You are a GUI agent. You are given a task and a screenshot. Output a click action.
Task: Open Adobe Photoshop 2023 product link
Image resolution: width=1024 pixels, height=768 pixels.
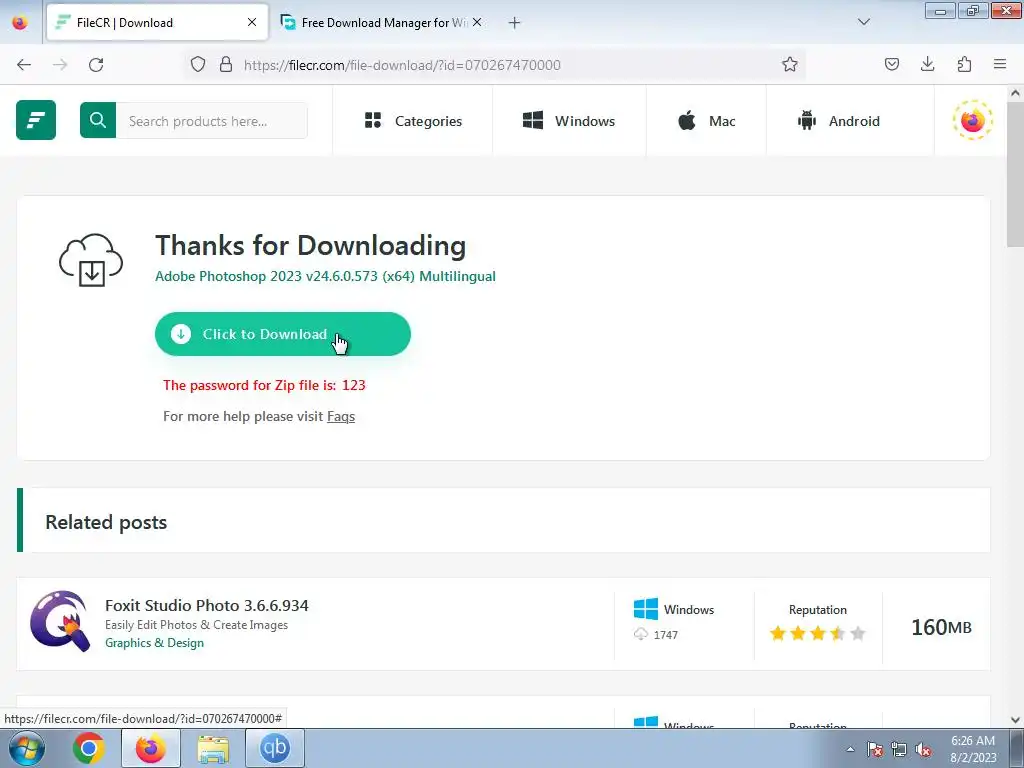tap(325, 276)
